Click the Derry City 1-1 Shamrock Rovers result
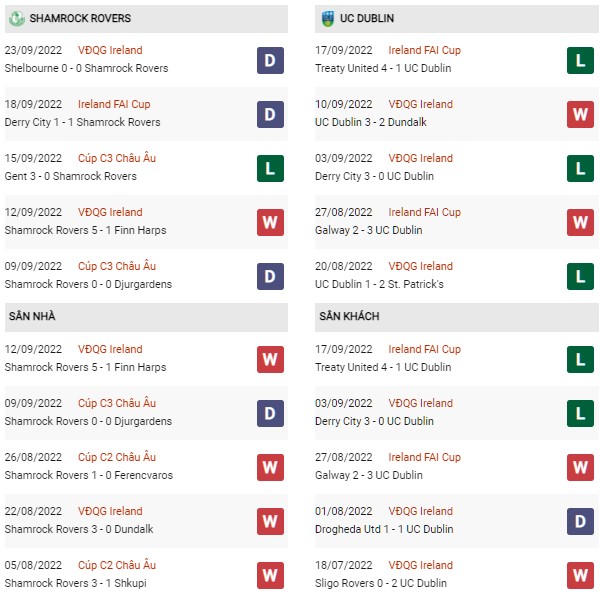Screen dimensions: 600x602 pos(83,122)
